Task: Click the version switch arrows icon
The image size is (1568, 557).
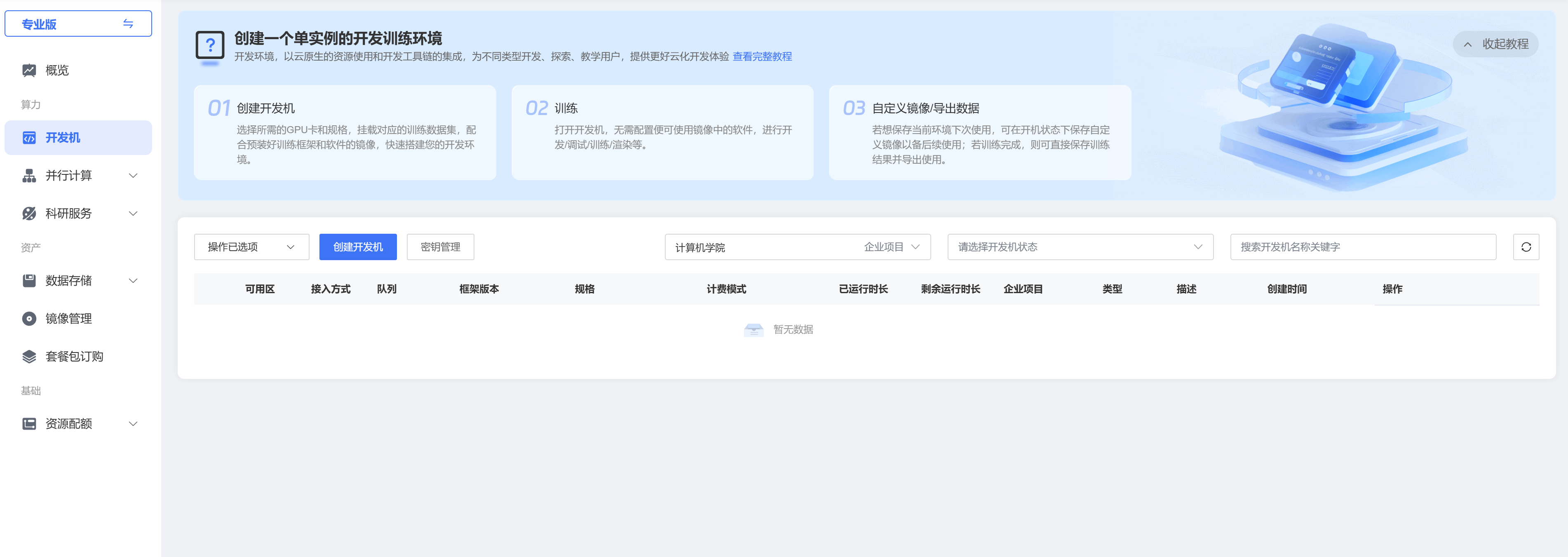Action: coord(128,24)
